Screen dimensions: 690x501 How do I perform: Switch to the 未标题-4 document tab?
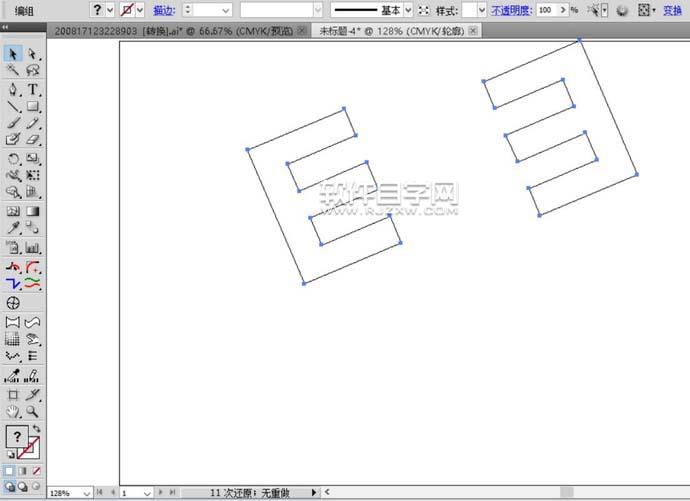point(392,31)
